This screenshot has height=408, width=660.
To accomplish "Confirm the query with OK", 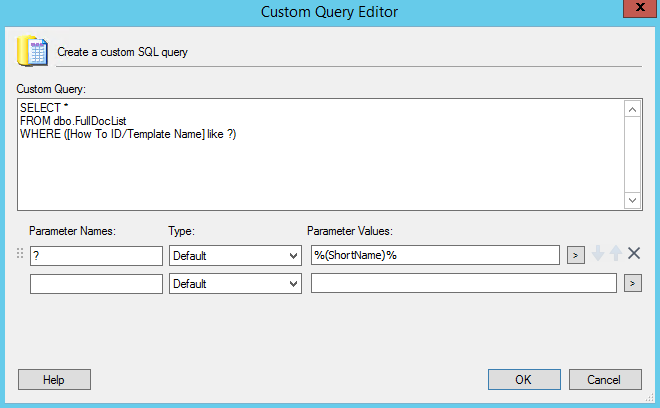I will tap(523, 380).
